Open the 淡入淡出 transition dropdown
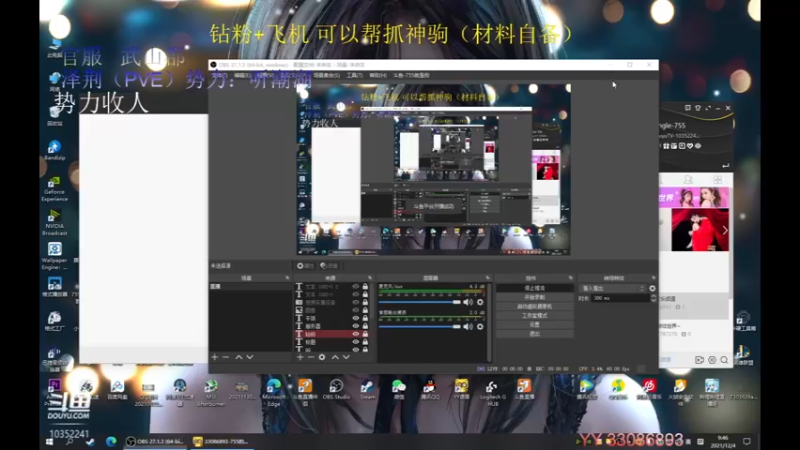 pos(613,288)
